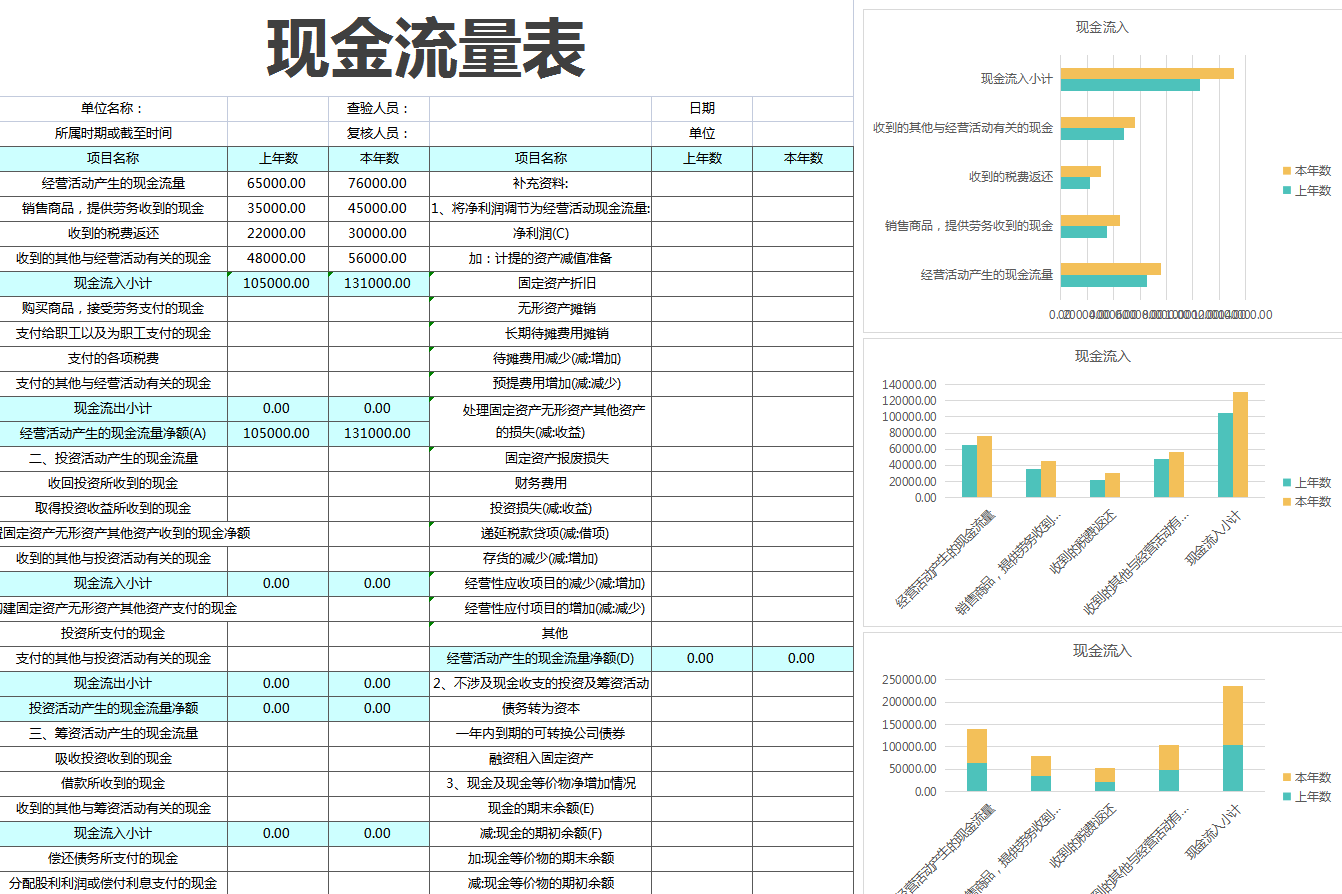Select the 三、筹资活动产生的现金流量 cell

(113, 733)
